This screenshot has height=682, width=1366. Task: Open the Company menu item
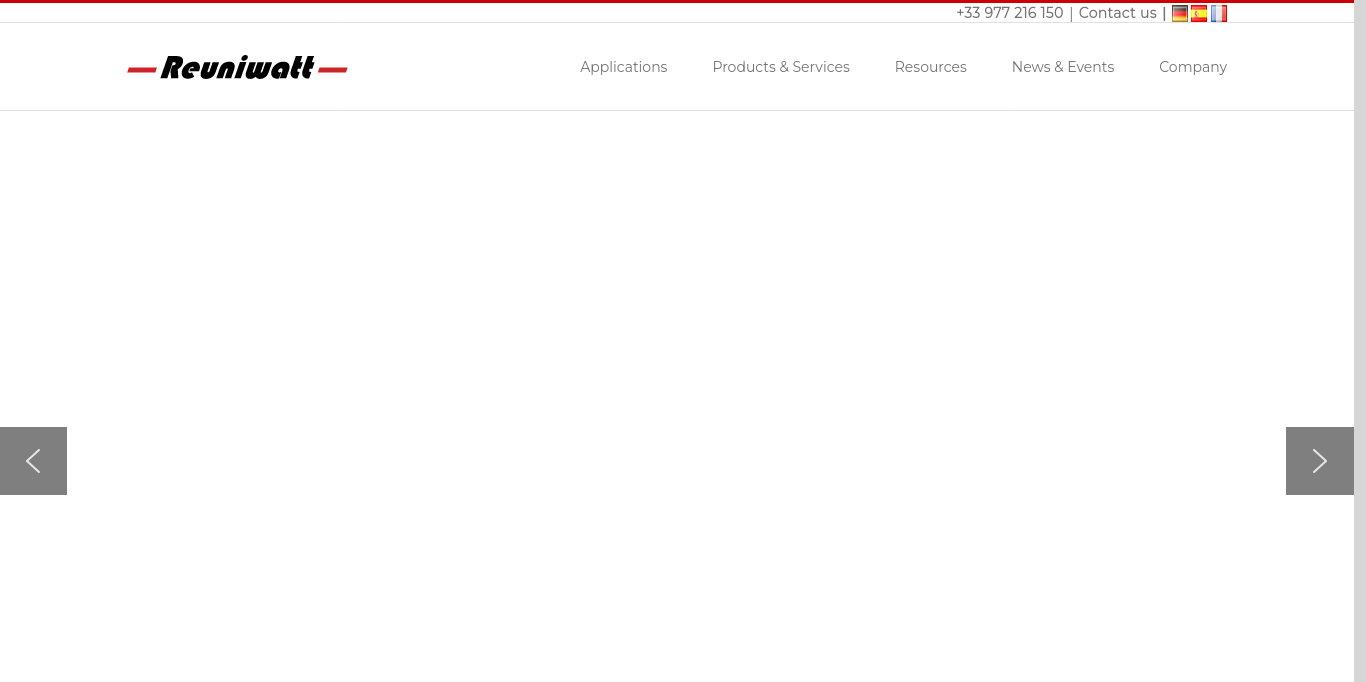click(x=1192, y=67)
